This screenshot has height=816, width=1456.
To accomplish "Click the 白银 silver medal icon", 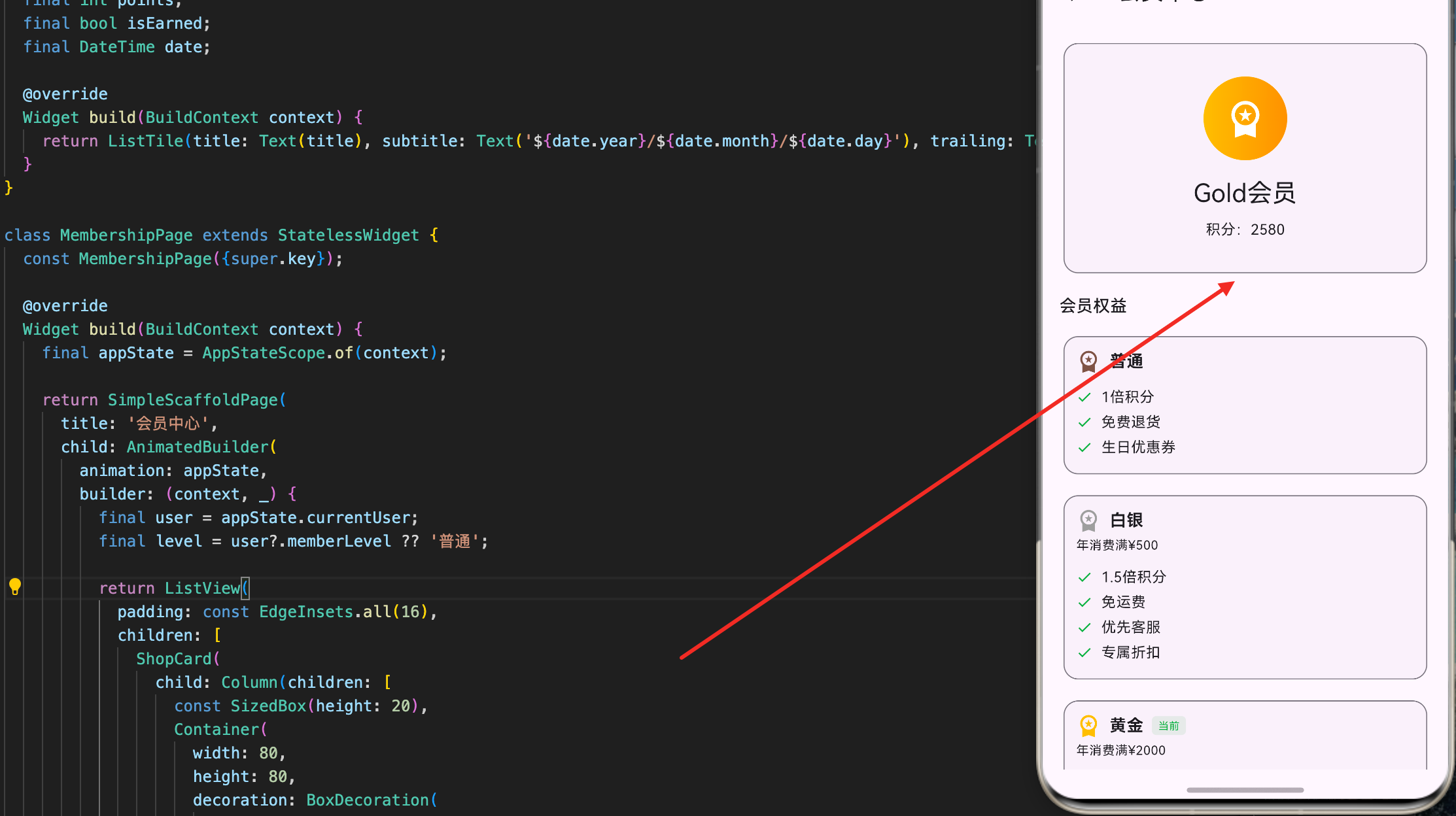I will 1088,520.
